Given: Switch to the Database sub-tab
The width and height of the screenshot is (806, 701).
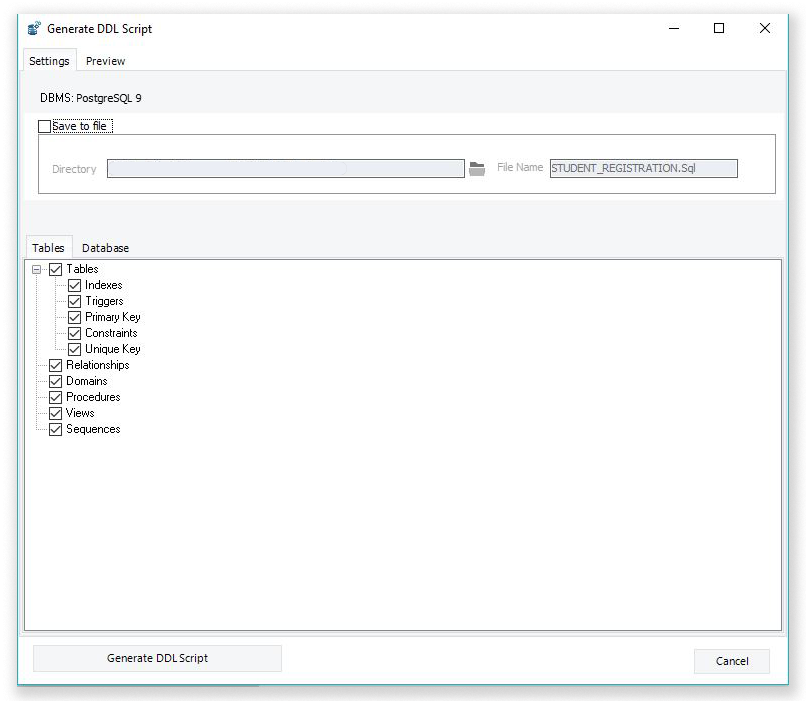Looking at the screenshot, I should 105,248.
